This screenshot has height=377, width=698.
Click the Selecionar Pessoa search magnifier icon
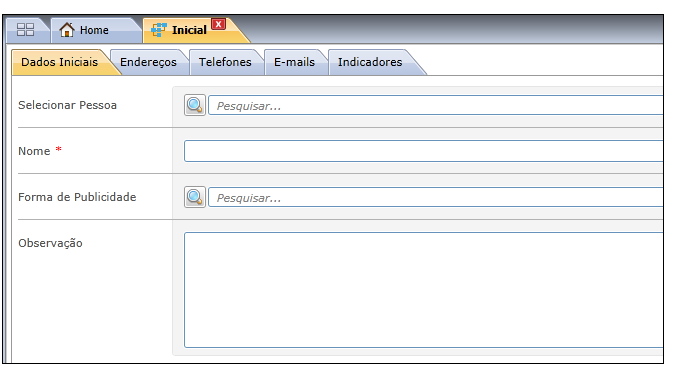[195, 105]
